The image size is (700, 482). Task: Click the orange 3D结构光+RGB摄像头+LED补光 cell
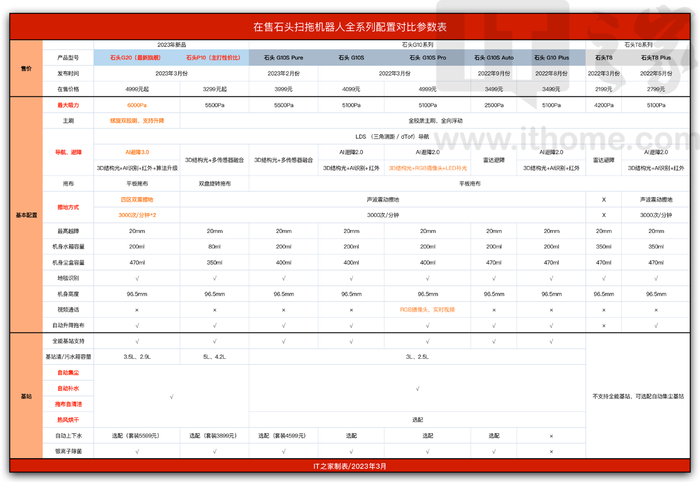428,168
